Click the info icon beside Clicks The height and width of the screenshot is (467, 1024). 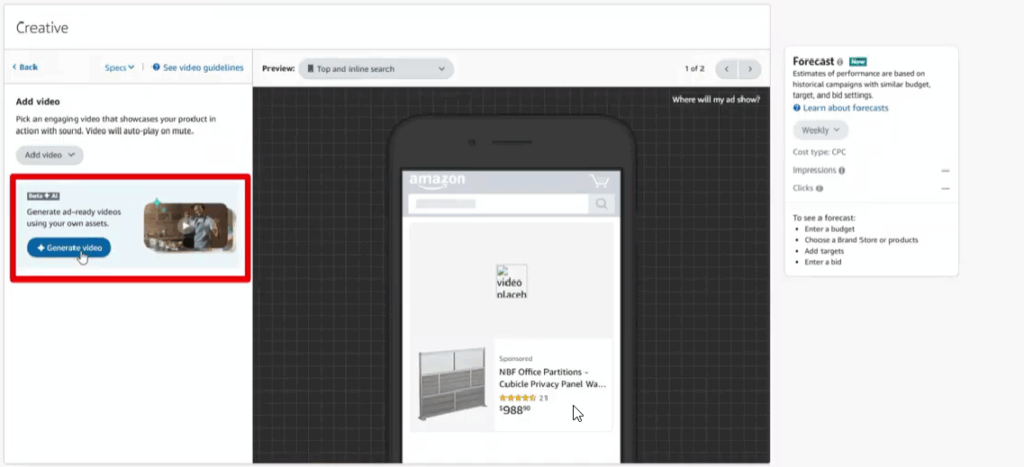(819, 188)
